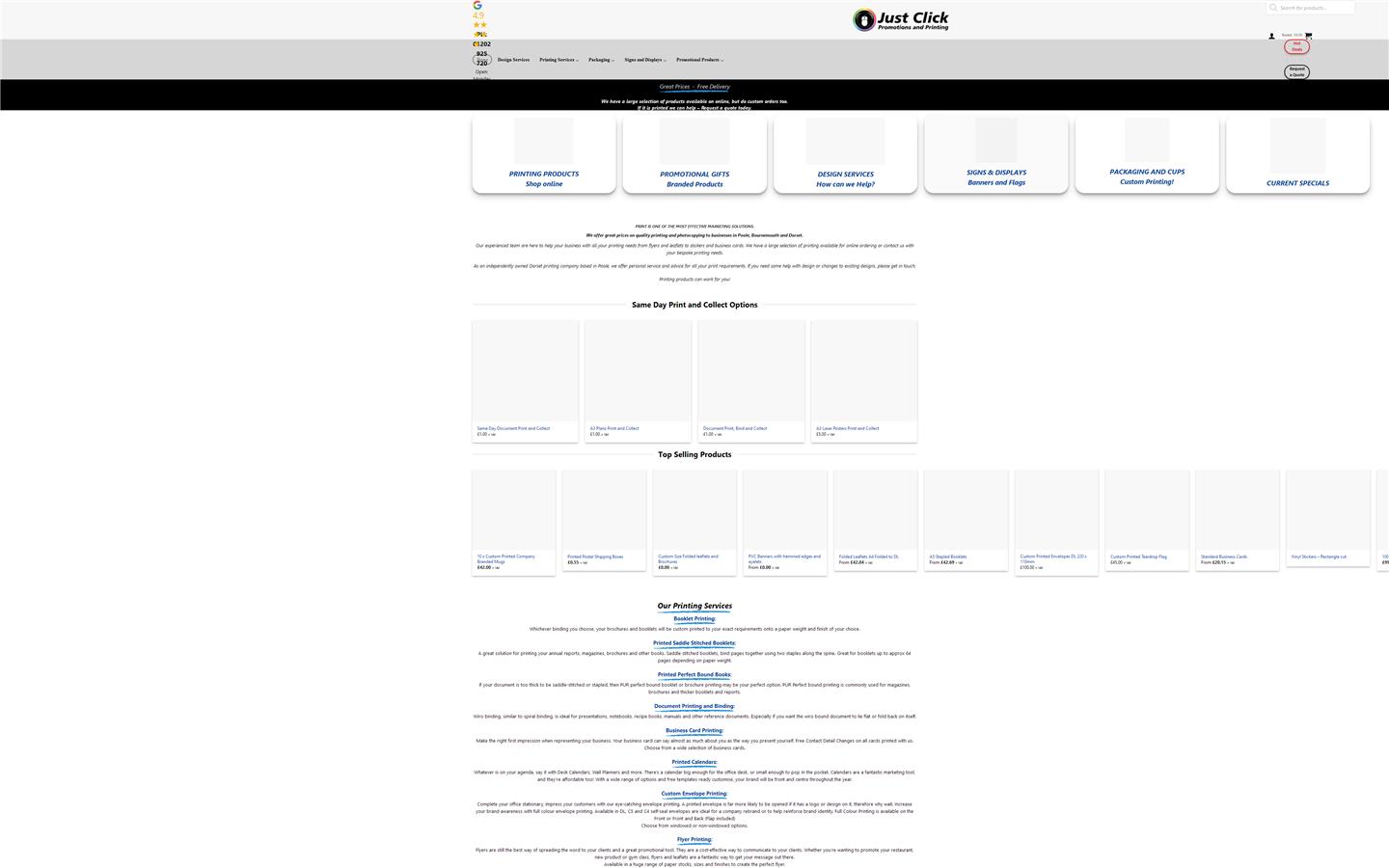Click the search magnifier icon
The height and width of the screenshot is (868, 1389).
[x=1273, y=8]
